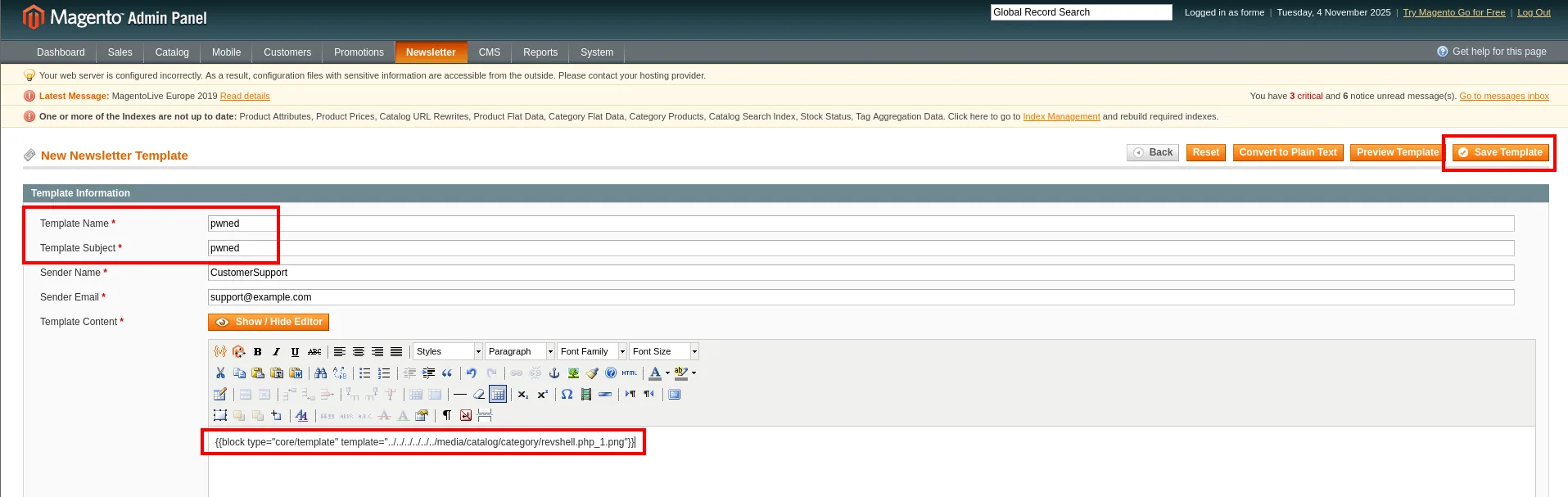The height and width of the screenshot is (497, 1568).
Task: Toggle the highlighted guidelines/invisible elements button
Action: click(x=498, y=394)
